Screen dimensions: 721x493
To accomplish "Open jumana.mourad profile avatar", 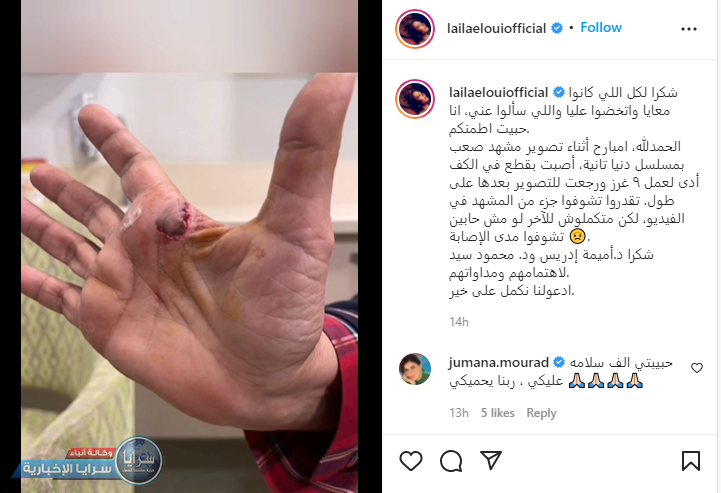I will click(415, 369).
